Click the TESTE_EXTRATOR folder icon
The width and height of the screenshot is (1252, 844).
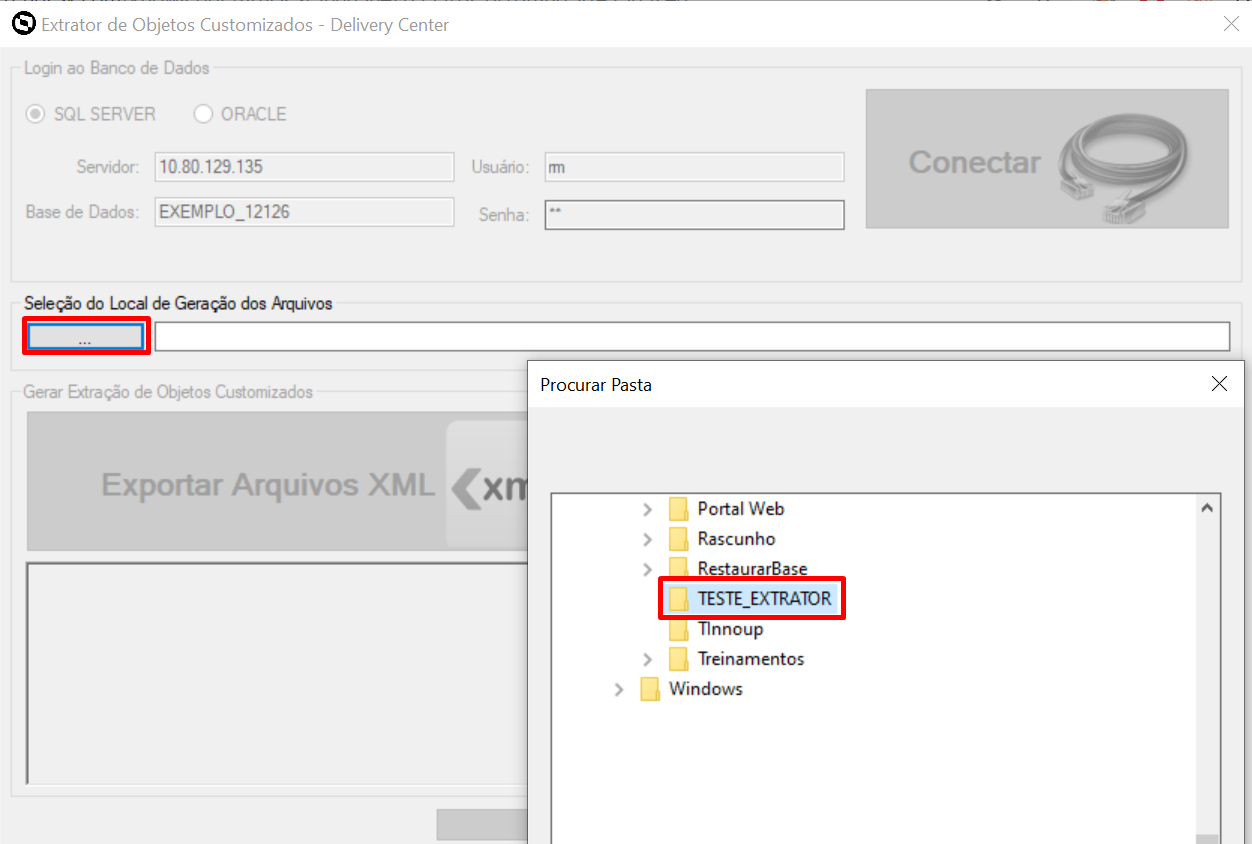point(679,599)
